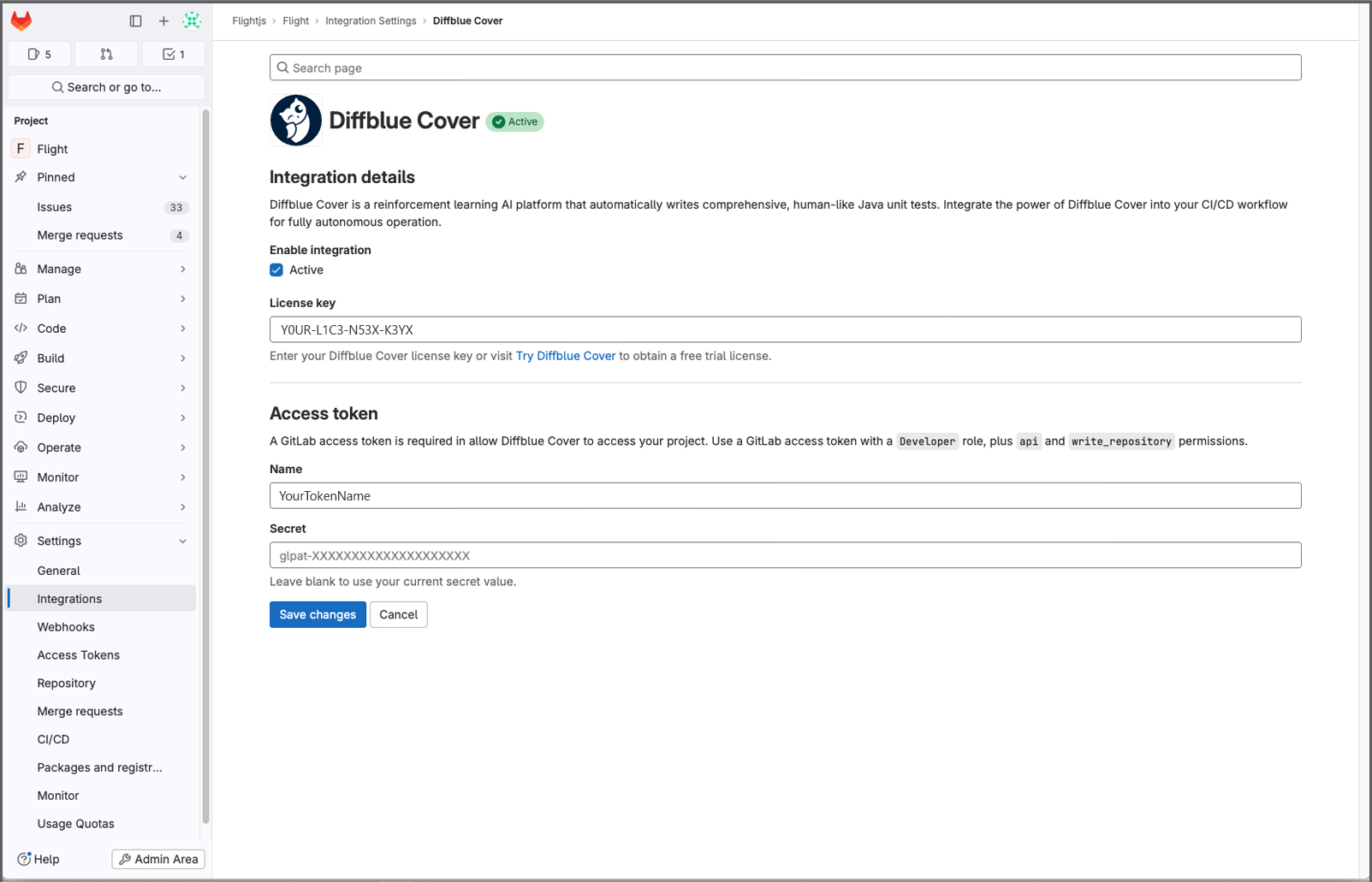This screenshot has height=882, width=1372.
Task: Open the CI/CD settings page
Action: [102, 739]
